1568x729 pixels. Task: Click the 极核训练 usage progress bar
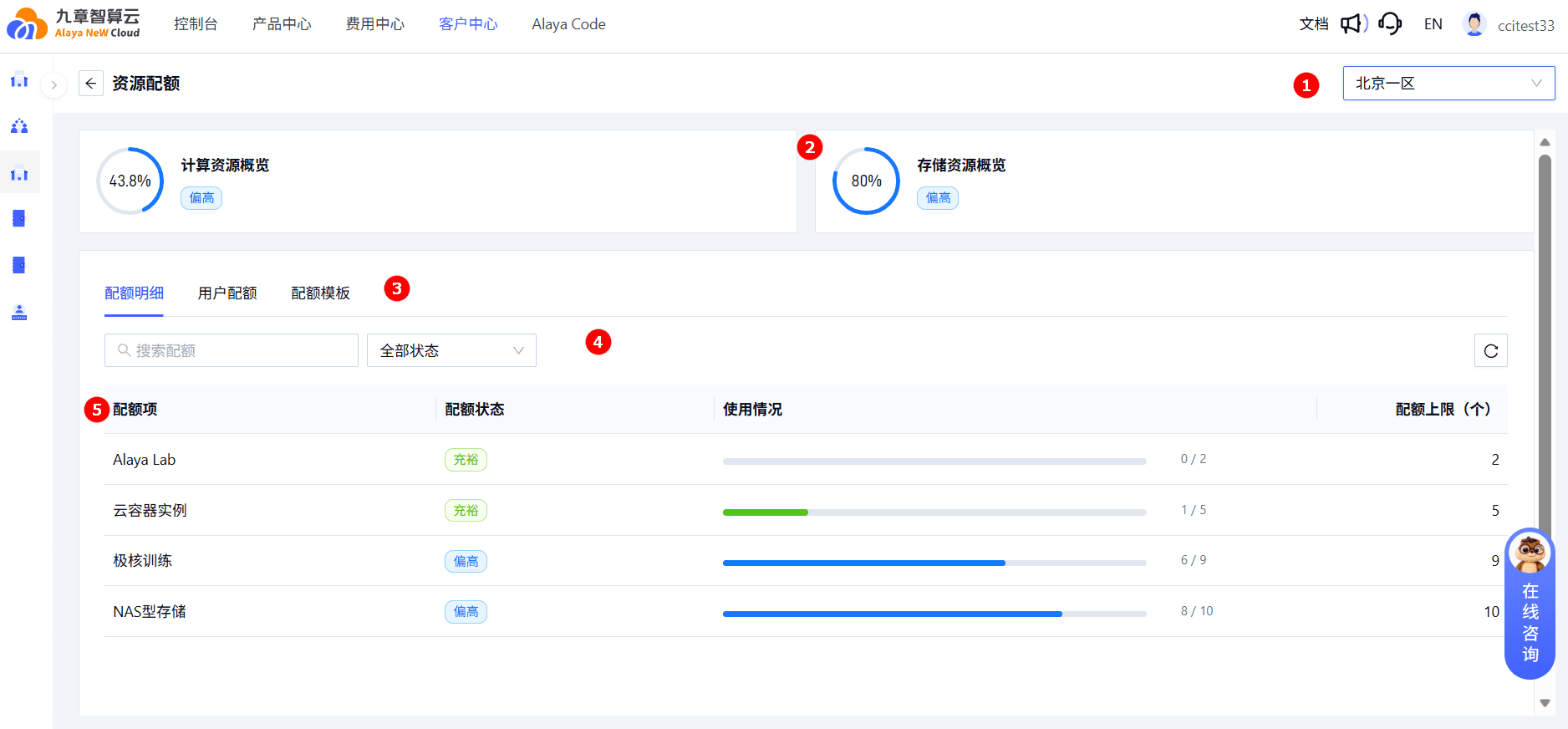point(934,563)
